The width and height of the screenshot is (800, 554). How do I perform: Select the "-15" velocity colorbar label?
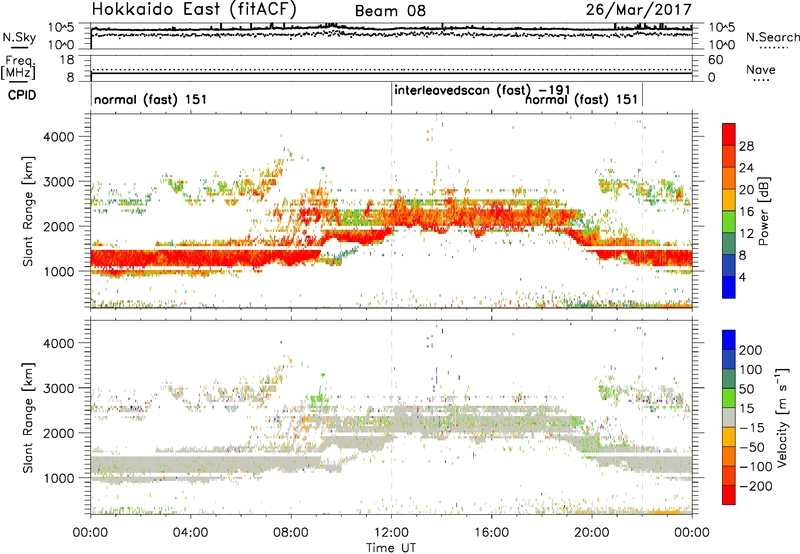click(x=752, y=428)
